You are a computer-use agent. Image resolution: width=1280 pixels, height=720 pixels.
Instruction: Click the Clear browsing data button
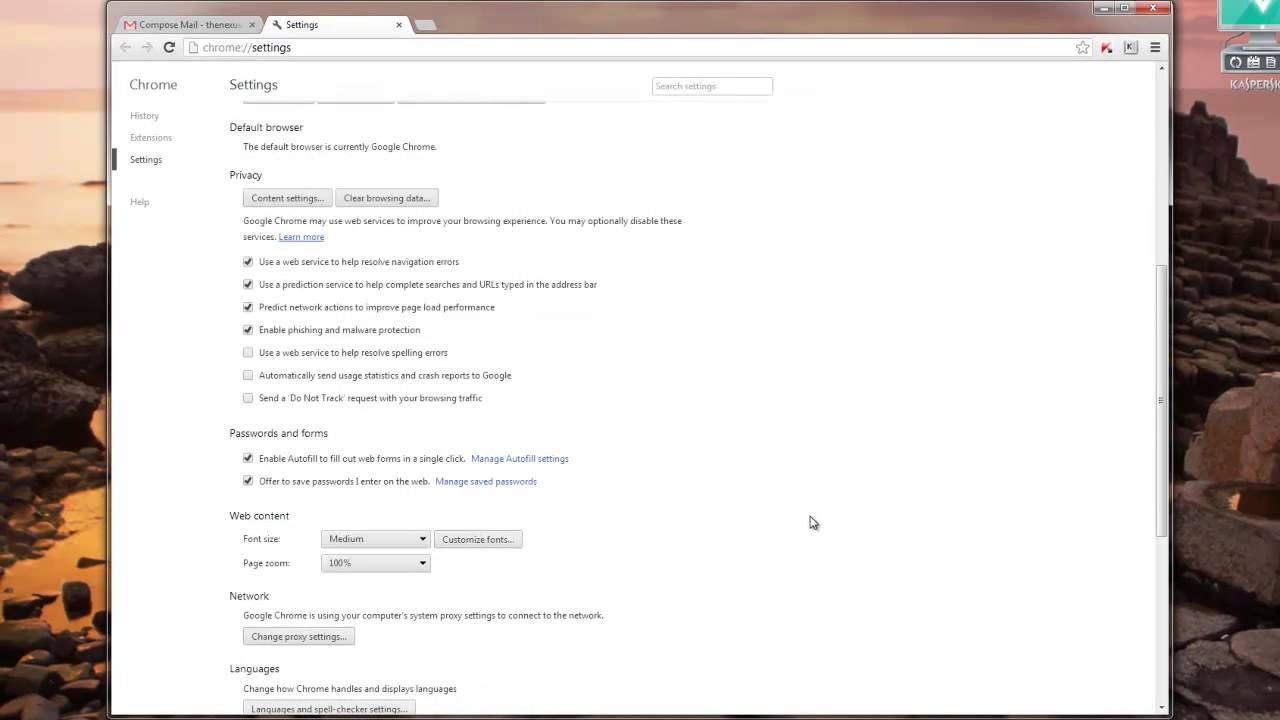[x=387, y=198]
